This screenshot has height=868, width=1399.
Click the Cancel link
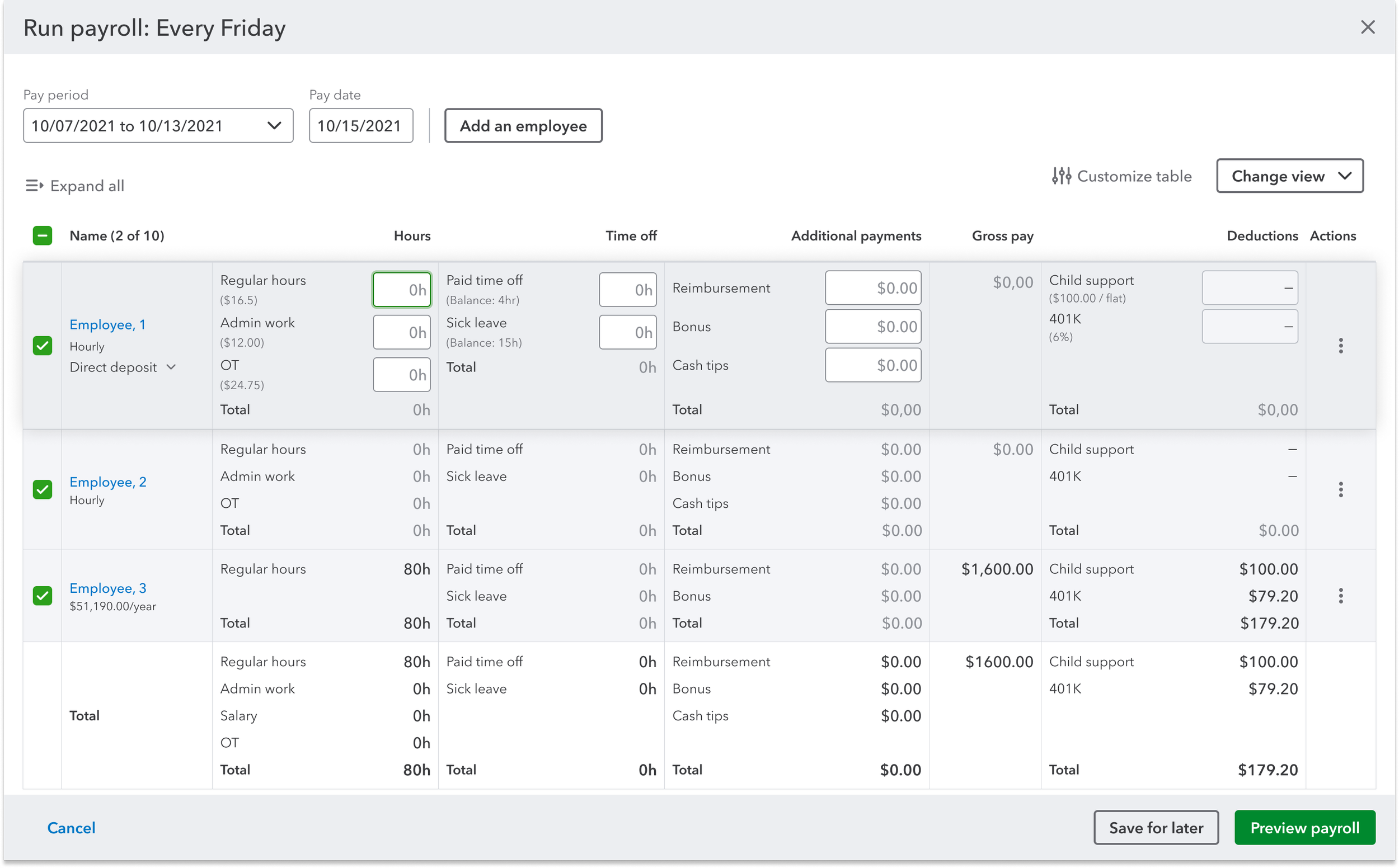click(x=71, y=828)
